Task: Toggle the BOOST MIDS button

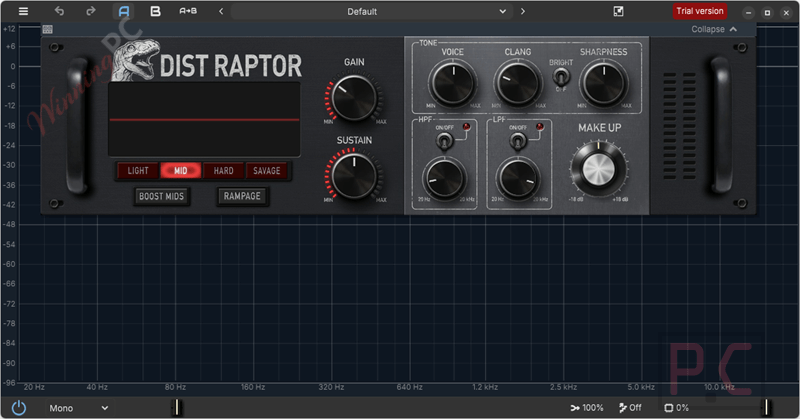Action: (162, 196)
